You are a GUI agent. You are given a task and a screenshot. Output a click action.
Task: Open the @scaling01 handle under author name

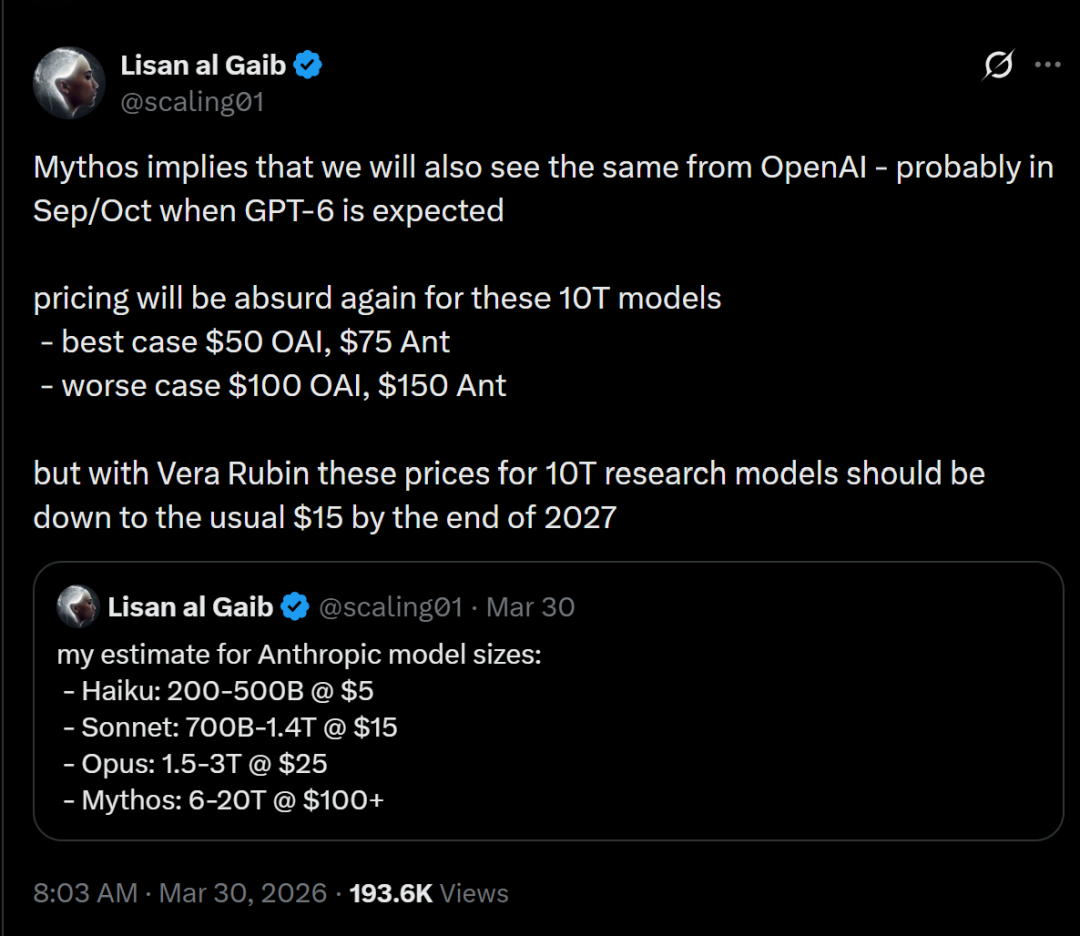pos(192,102)
